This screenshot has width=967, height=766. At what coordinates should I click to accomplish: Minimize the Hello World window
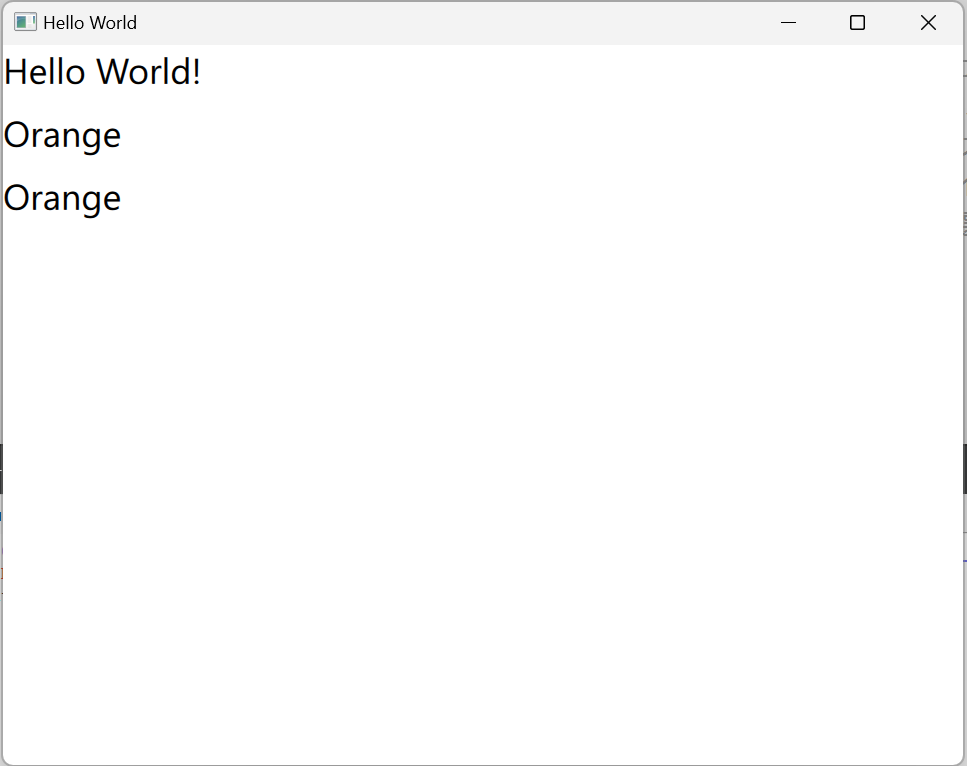tap(788, 22)
